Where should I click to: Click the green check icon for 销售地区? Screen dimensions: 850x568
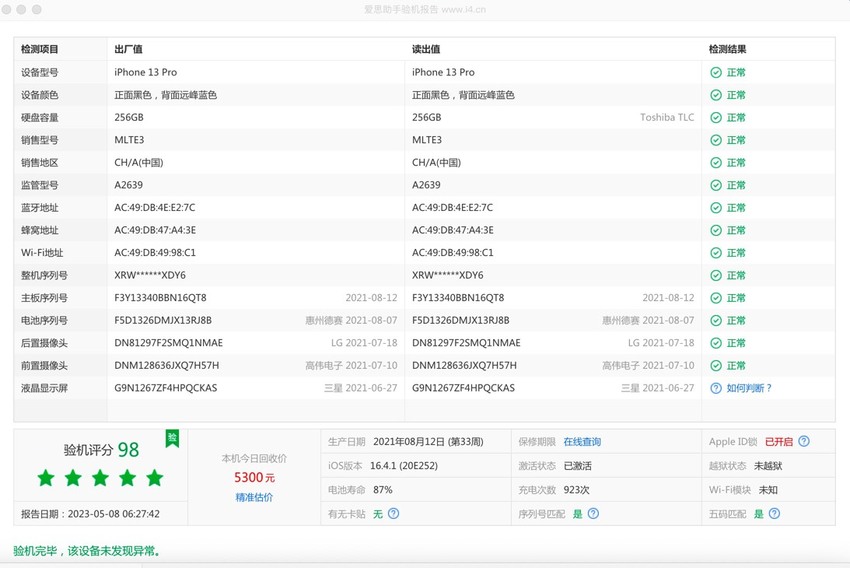point(716,163)
